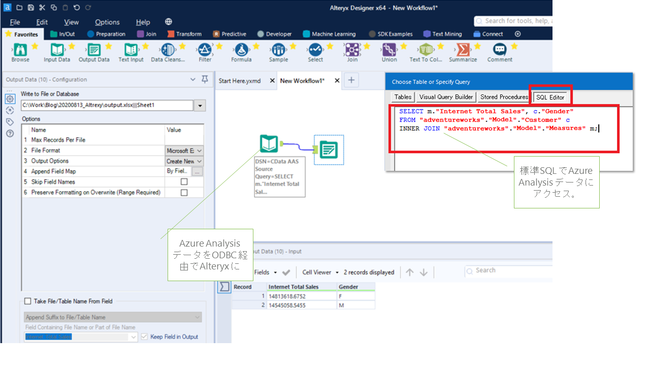Switch to the Preparation palette tab
650x365 pixels.
(x=106, y=34)
